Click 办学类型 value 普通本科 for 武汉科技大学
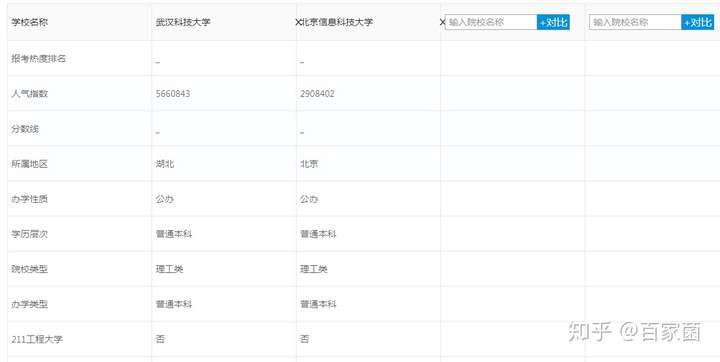The image size is (720, 362). [x=174, y=304]
